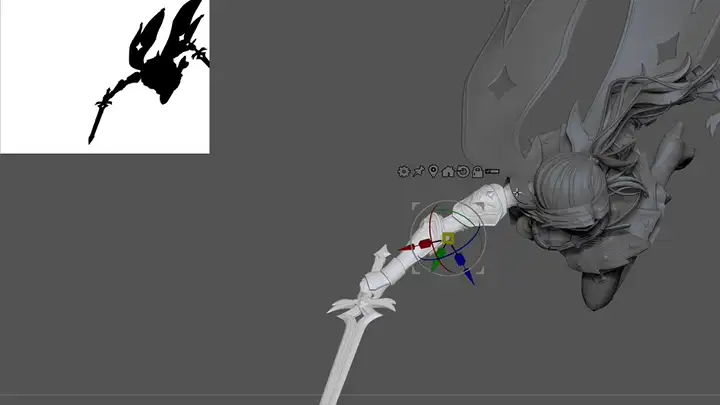Image resolution: width=720 pixels, height=405 pixels.
Task: Click the Reset Mesh Orientation circular arrow
Action: [x=463, y=172]
